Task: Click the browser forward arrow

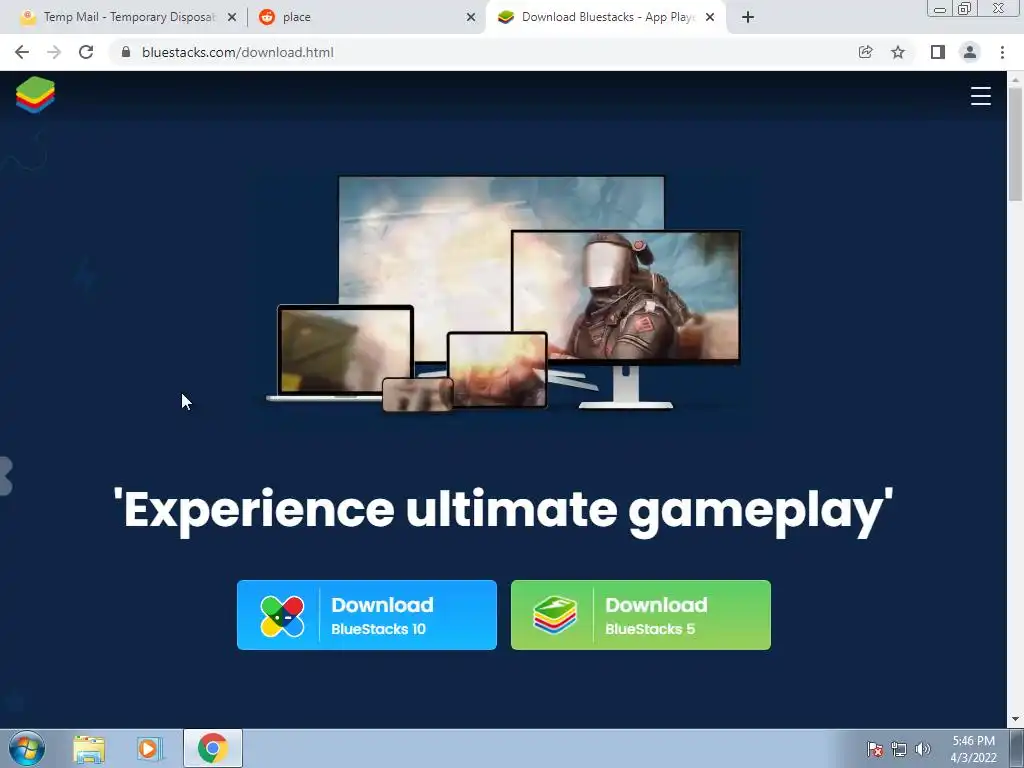Action: pos(54,52)
